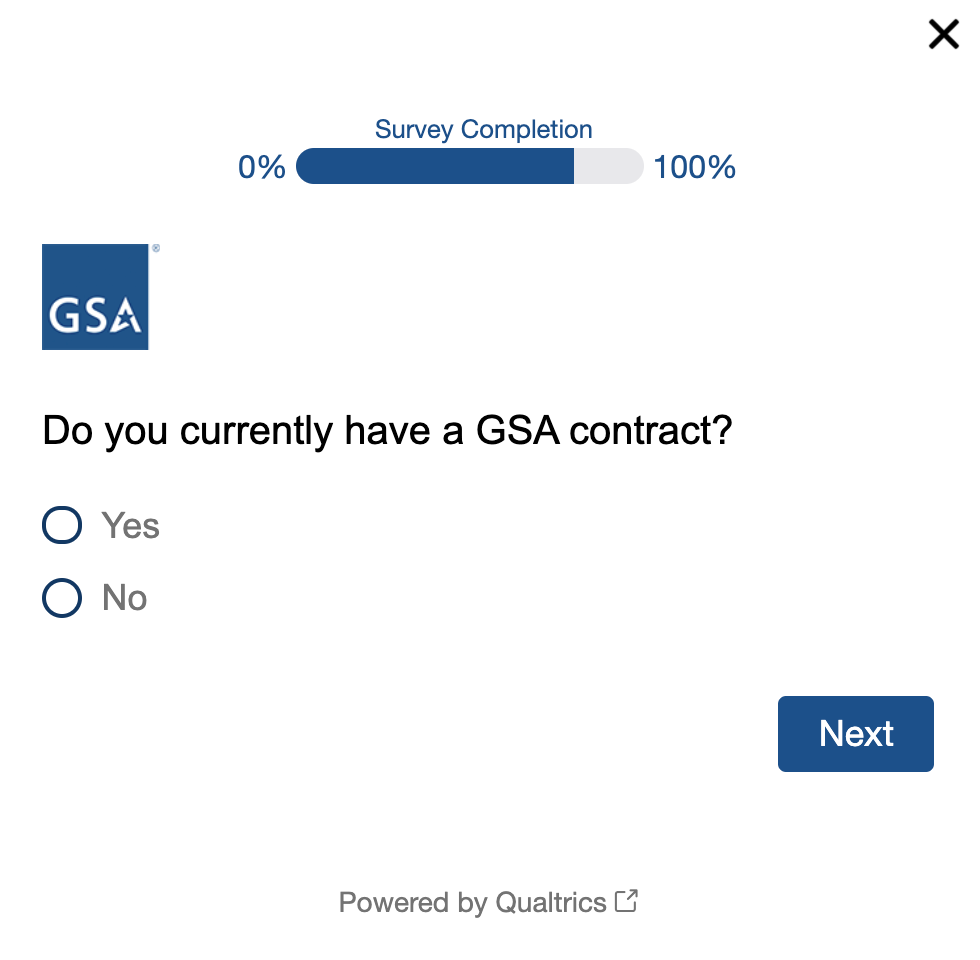Click the Survey Completion heading
This screenshot has height=960, width=980.
(483, 130)
